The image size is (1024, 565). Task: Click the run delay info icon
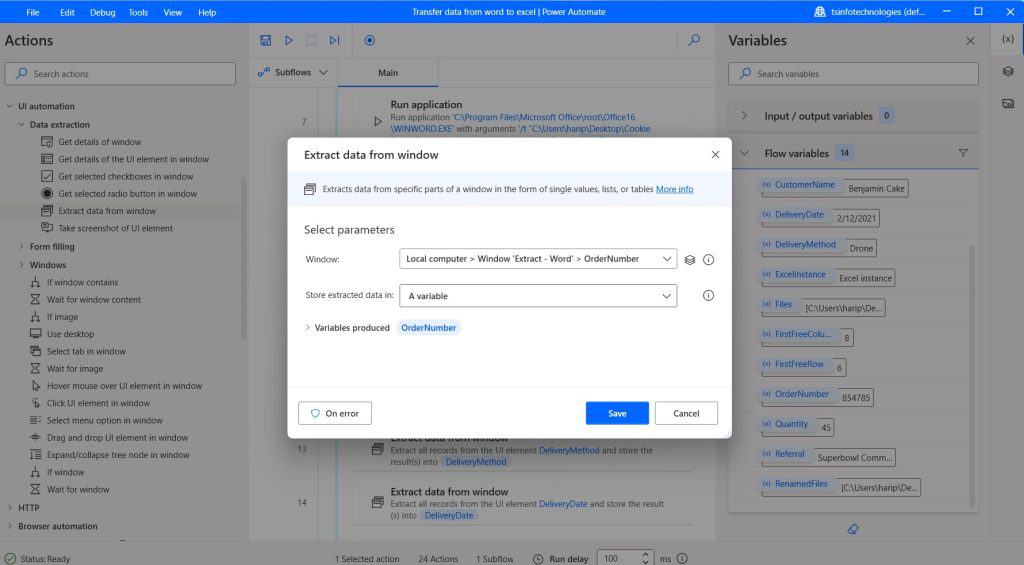click(682, 558)
